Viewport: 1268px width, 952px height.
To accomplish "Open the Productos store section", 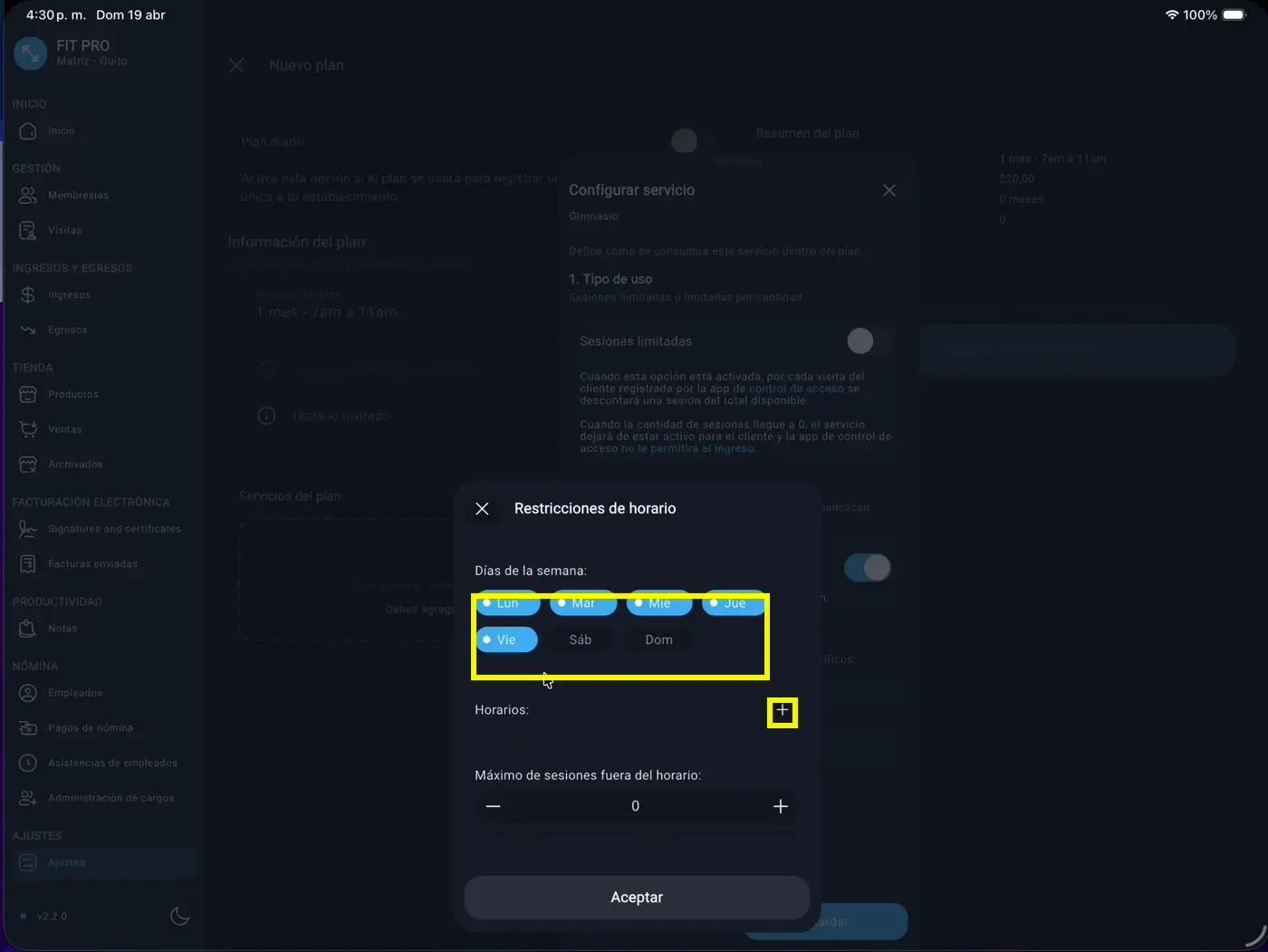I will coord(72,395).
